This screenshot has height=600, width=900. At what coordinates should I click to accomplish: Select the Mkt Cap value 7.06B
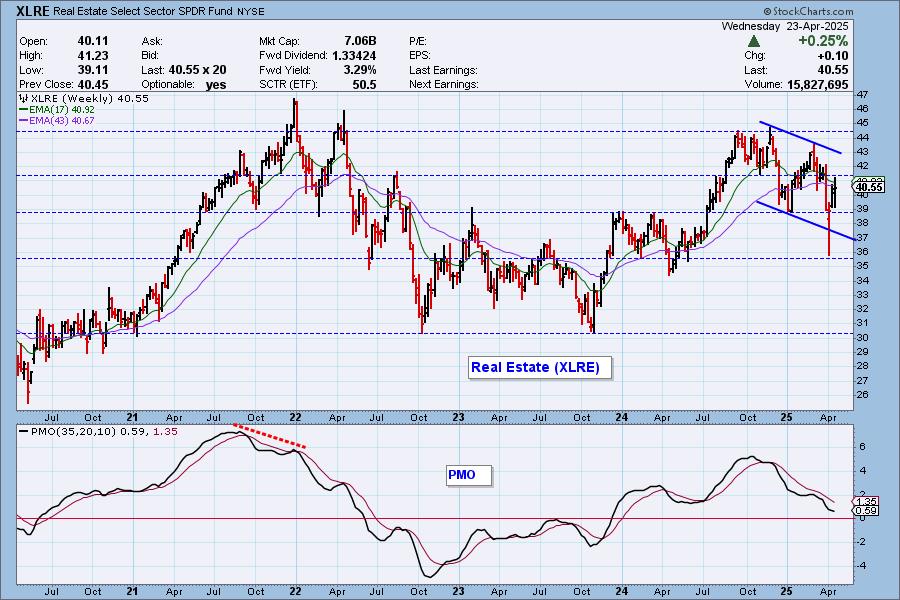click(360, 41)
